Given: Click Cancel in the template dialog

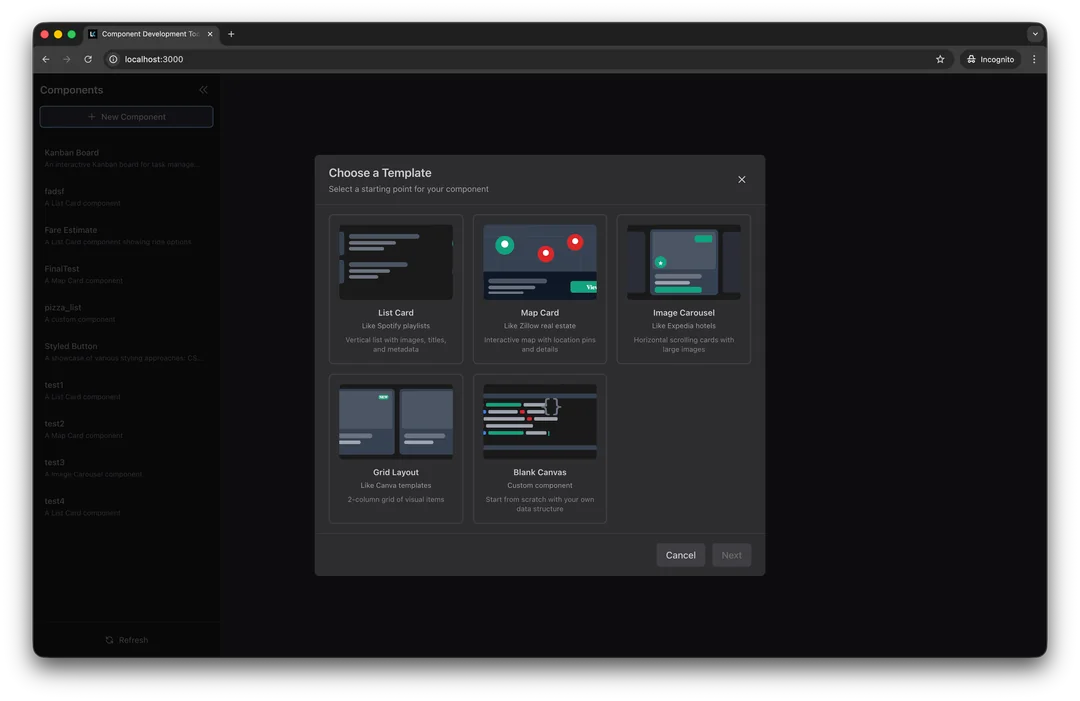Looking at the screenshot, I should 680,554.
